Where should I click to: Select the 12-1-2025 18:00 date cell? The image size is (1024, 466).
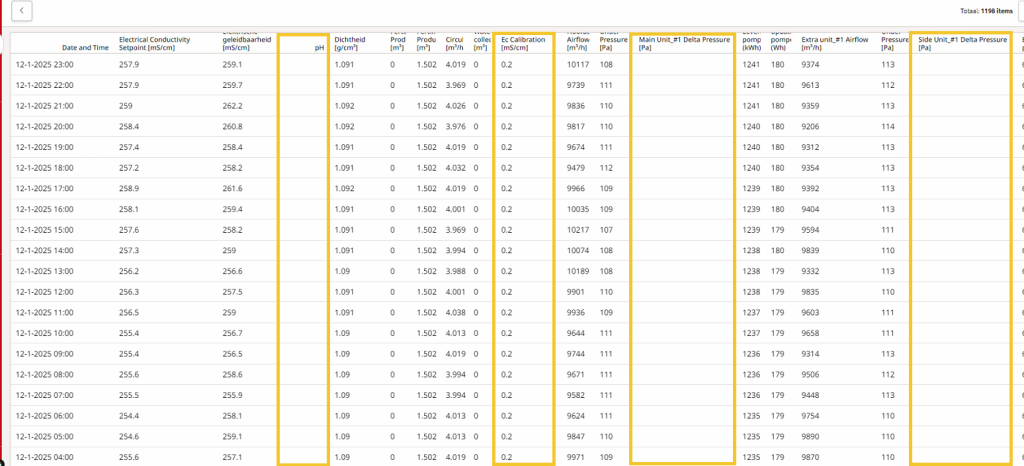pyautogui.click(x=44, y=168)
